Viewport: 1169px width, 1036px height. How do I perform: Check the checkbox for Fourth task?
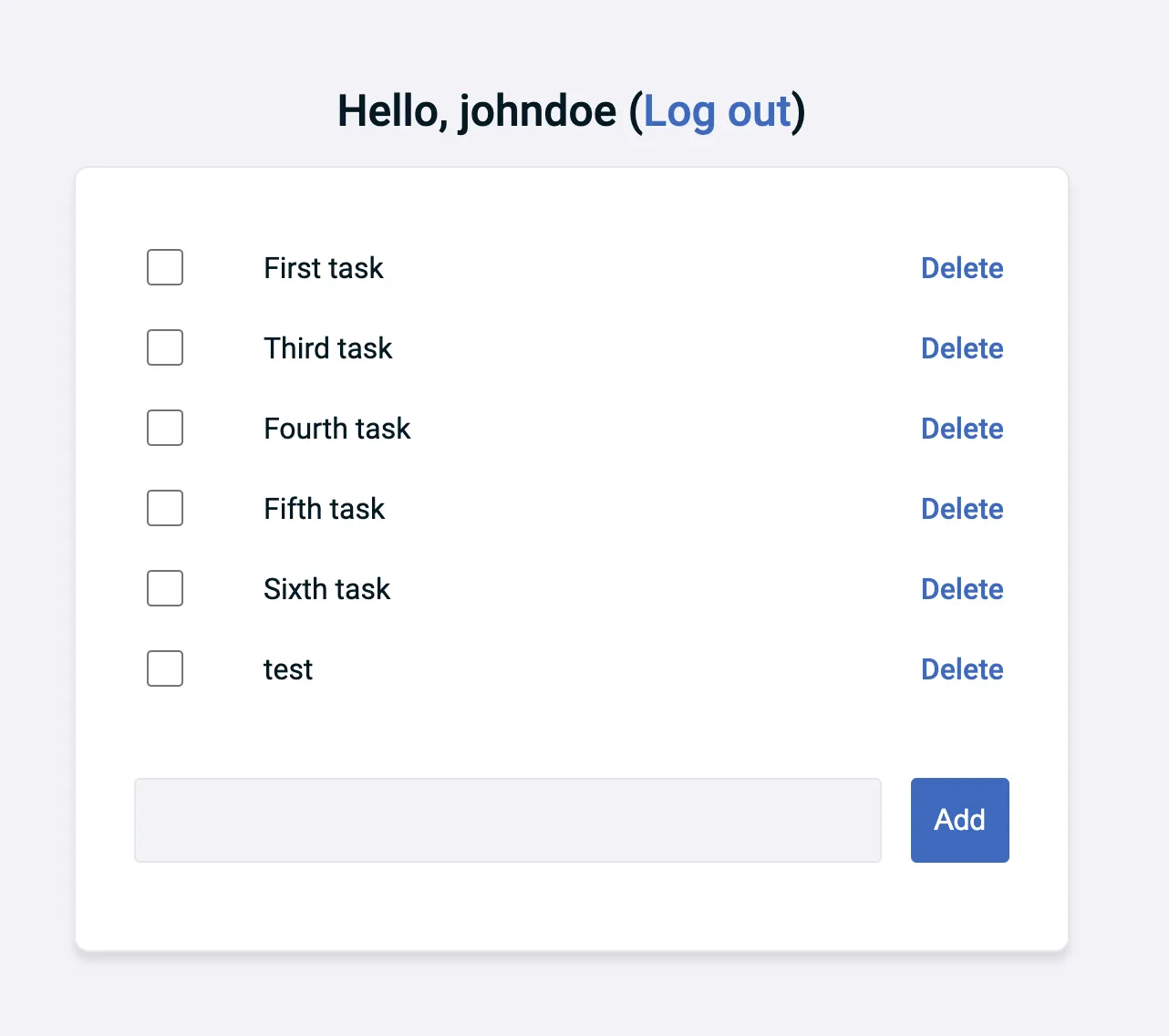pyautogui.click(x=164, y=428)
